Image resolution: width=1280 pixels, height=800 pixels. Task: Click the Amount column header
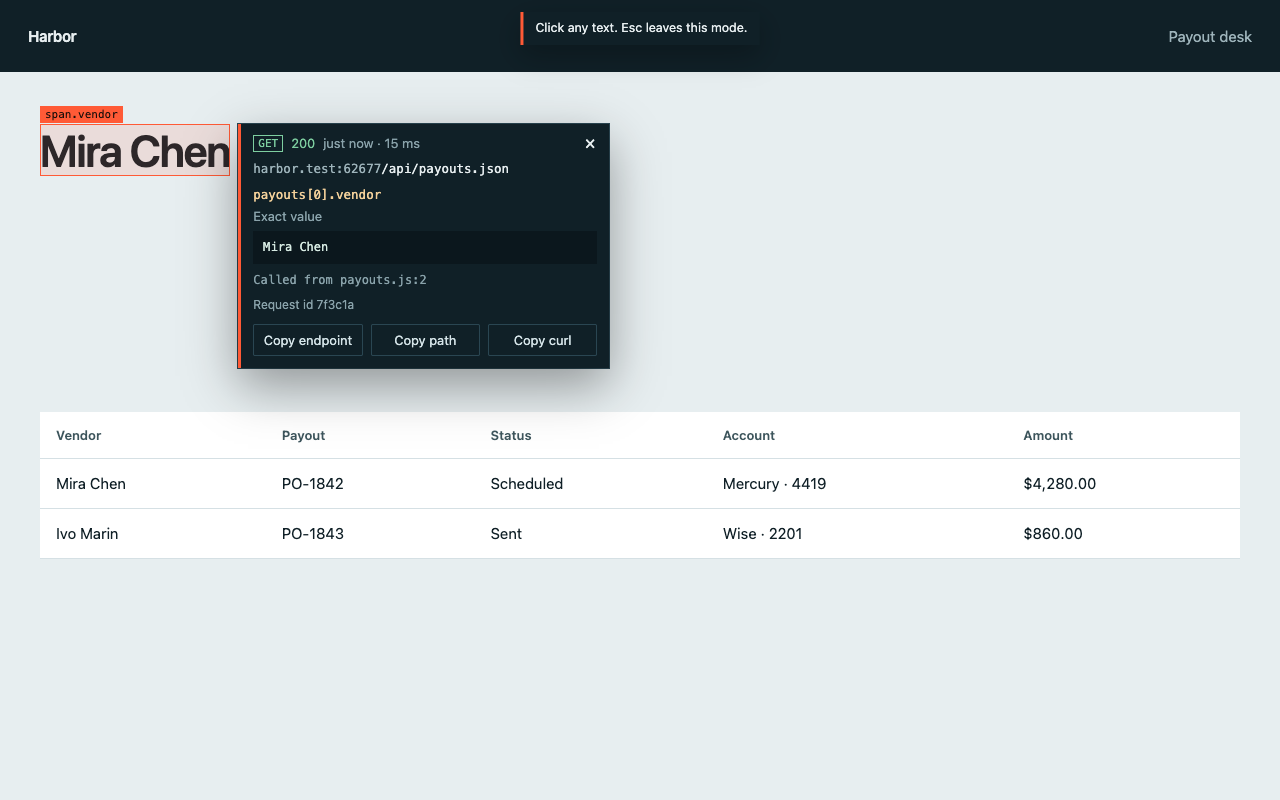click(x=1048, y=436)
